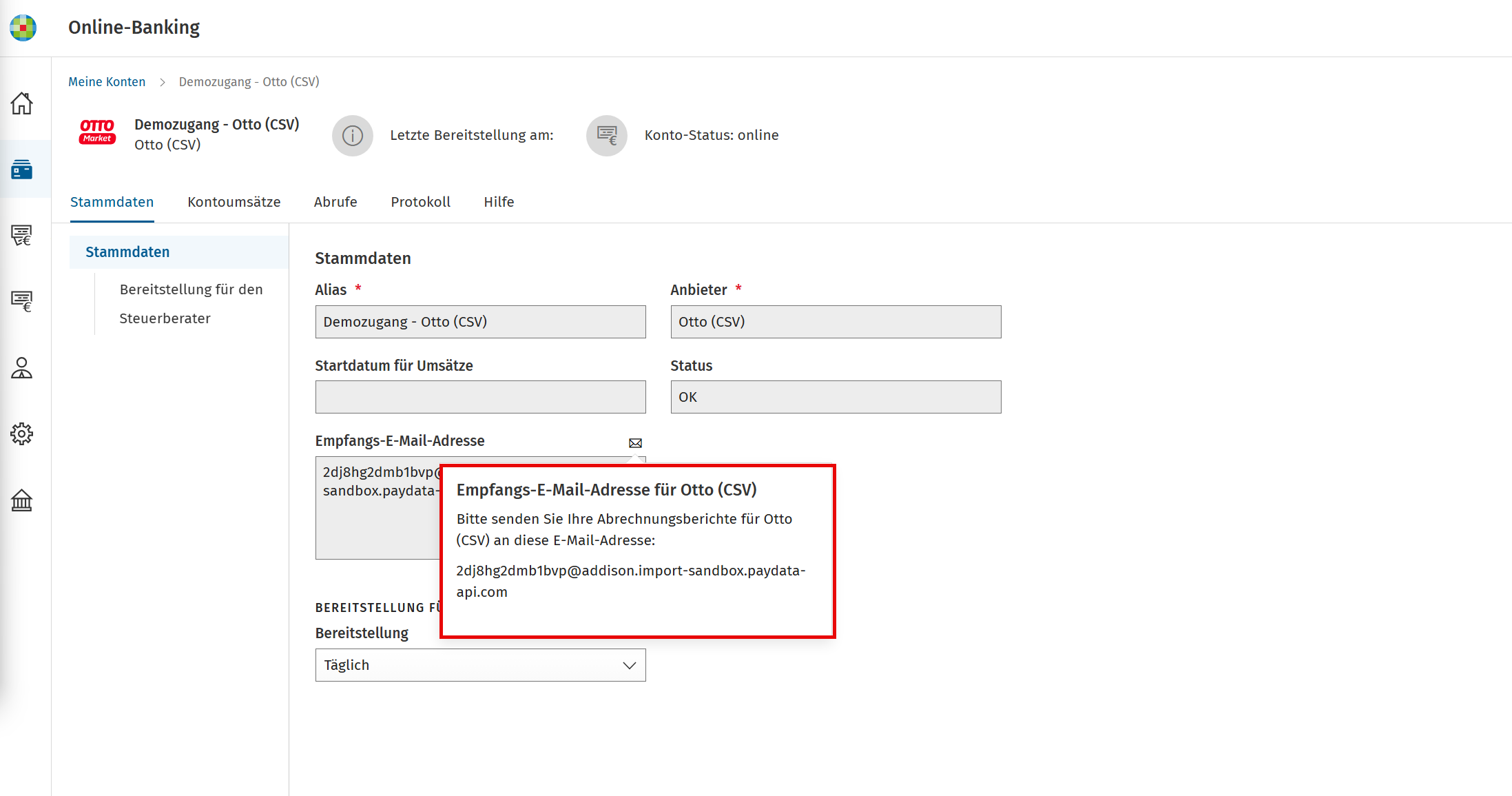Click the Anbieter field showing Otto (CSV)

click(836, 322)
